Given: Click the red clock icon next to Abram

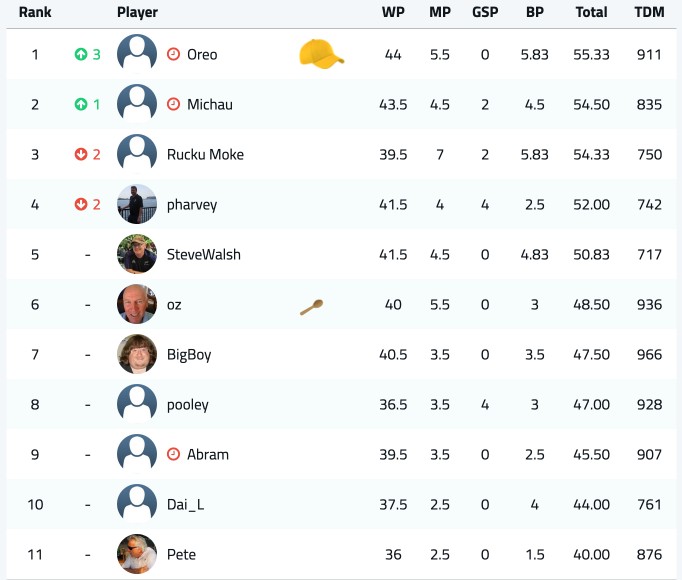Looking at the screenshot, I should click(x=173, y=454).
